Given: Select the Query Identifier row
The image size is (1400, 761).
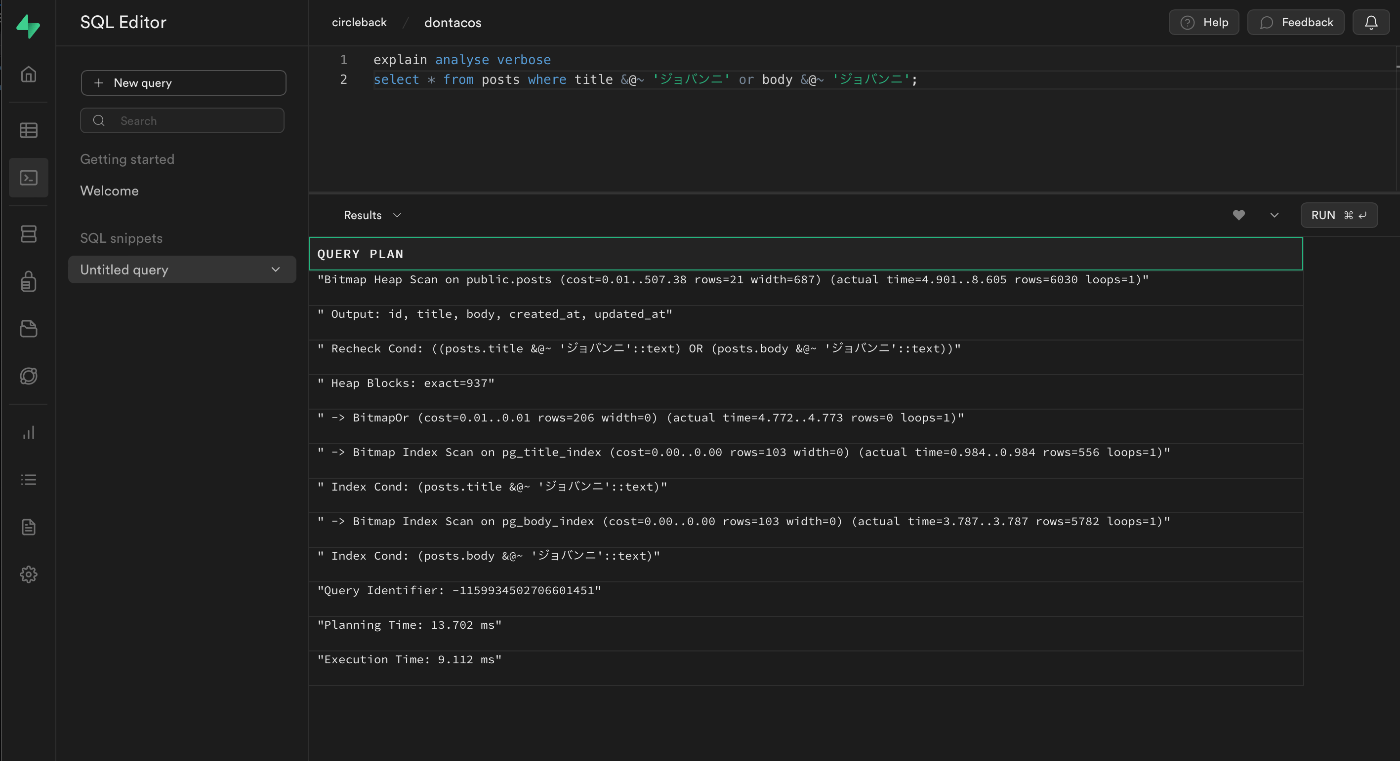Looking at the screenshot, I should click(x=806, y=599).
